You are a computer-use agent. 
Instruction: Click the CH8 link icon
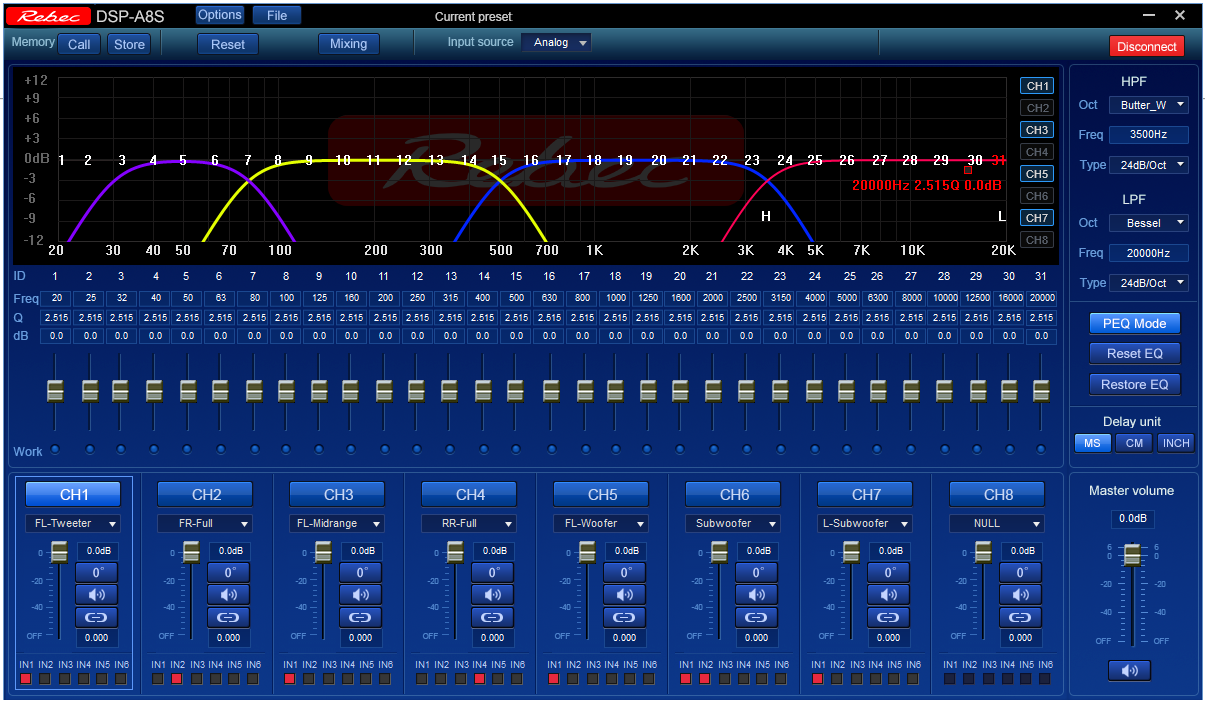(1020, 617)
